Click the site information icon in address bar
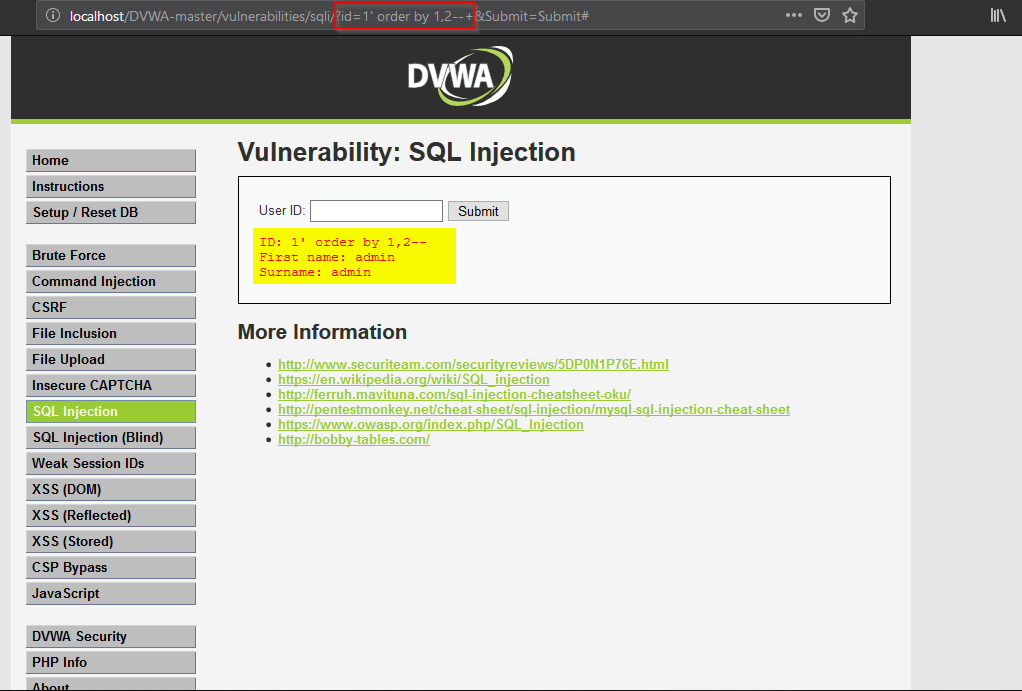This screenshot has width=1022, height=691. click(53, 16)
